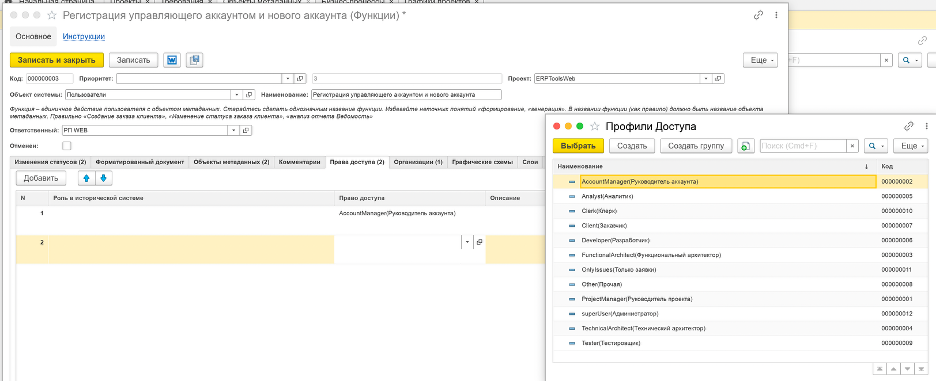The image size is (936, 382).
Task: Go to next page navigation arrow
Action: pos(907,368)
